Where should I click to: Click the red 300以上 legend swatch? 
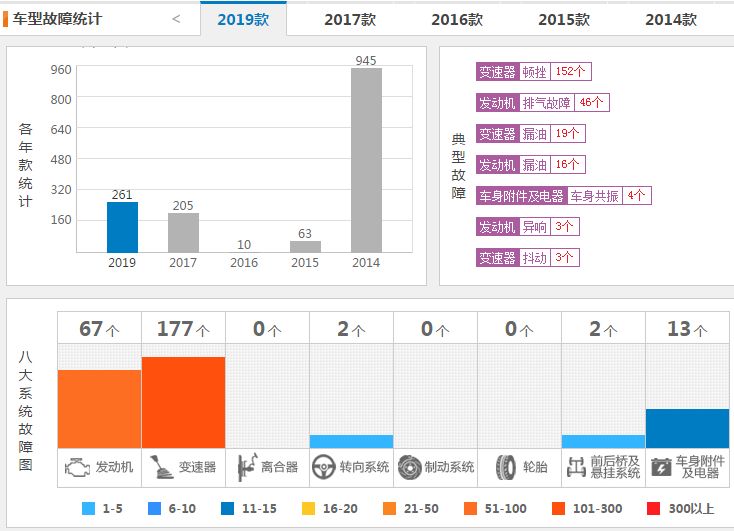(654, 509)
